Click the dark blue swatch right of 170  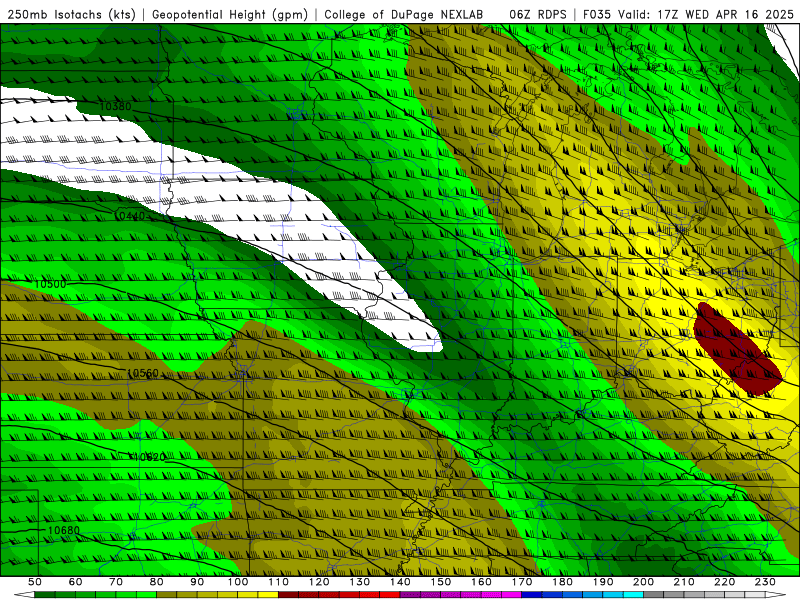pyautogui.click(x=532, y=595)
